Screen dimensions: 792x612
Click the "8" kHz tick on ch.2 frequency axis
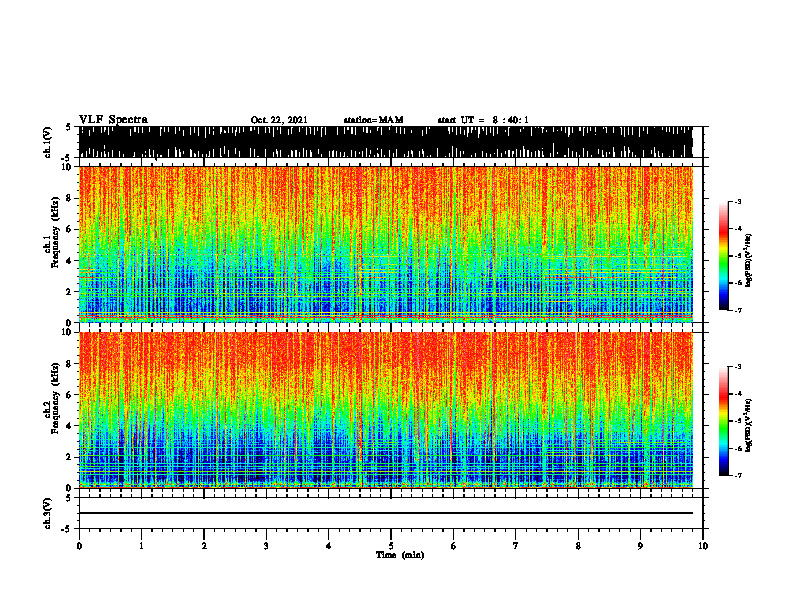(70, 364)
